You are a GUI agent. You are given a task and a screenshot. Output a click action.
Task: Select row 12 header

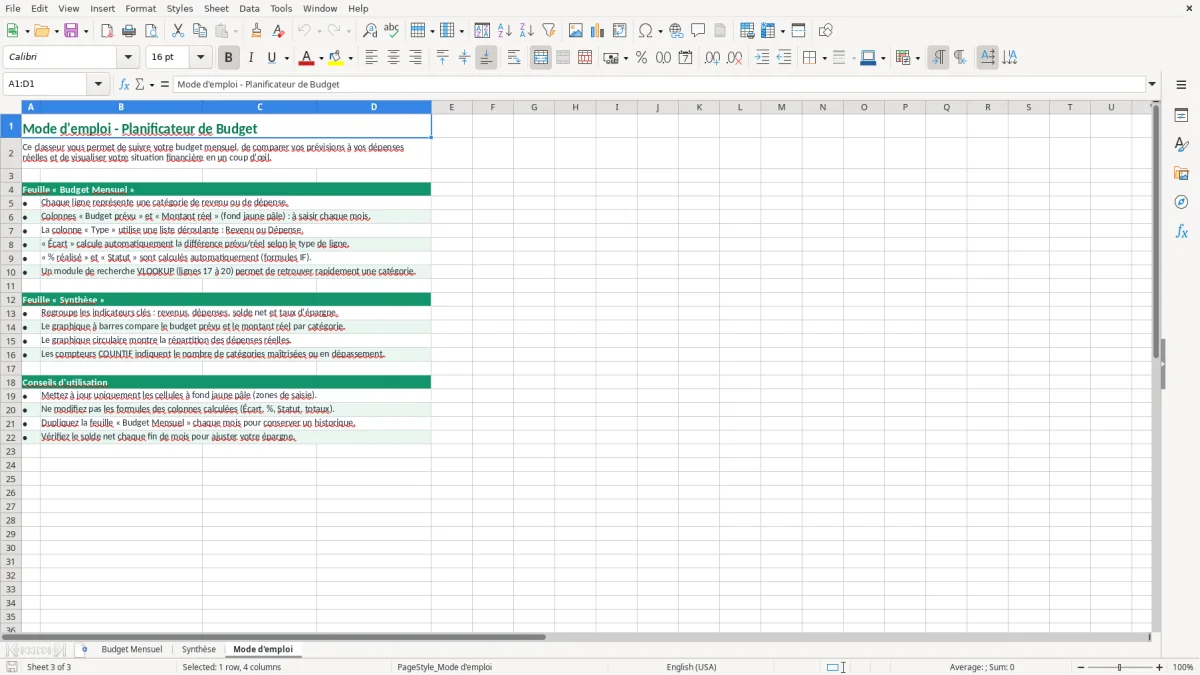click(x=11, y=299)
